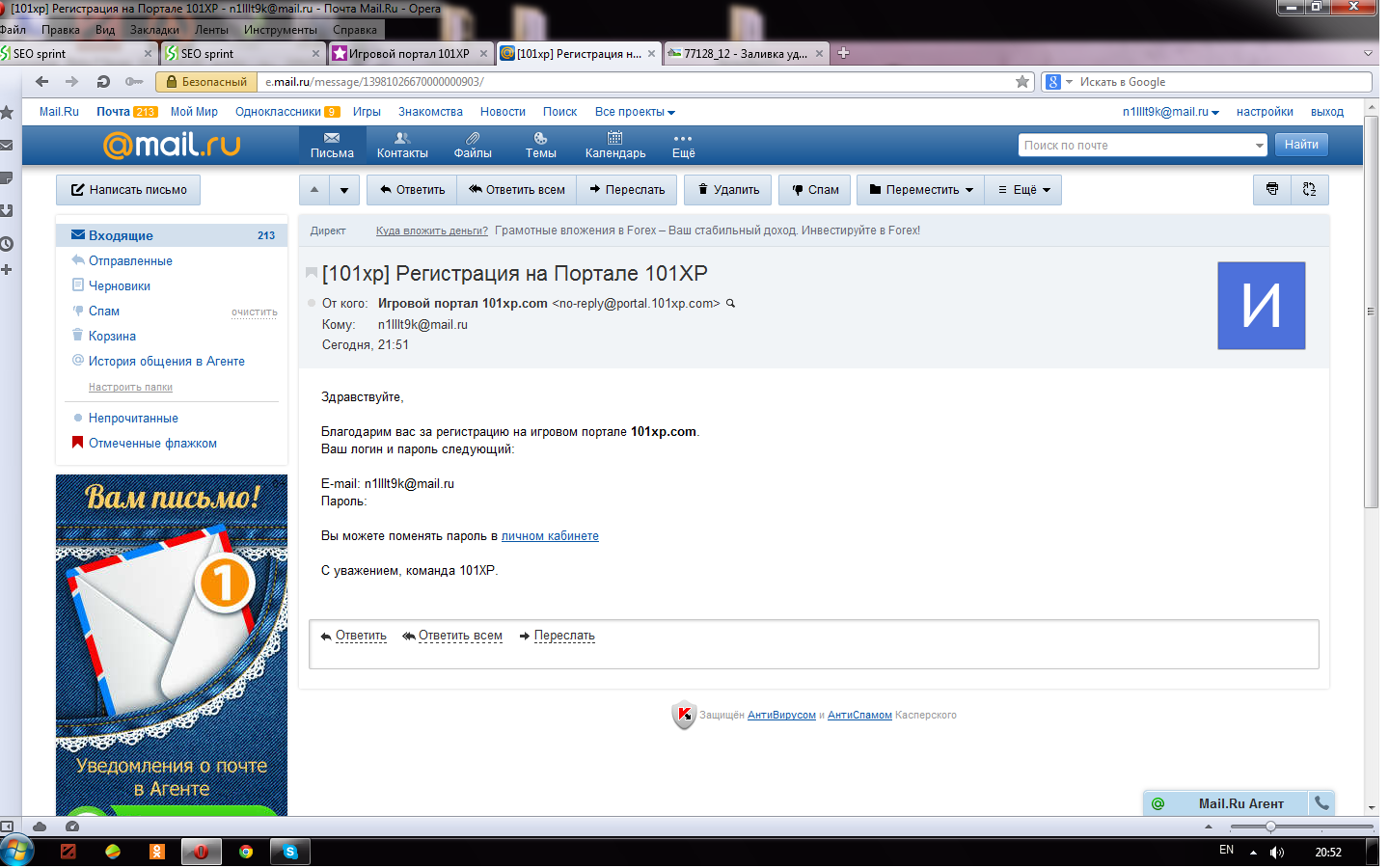Click the phone icon in Mail.Ru Агент bar
The width and height of the screenshot is (1389, 868).
click(x=1321, y=803)
